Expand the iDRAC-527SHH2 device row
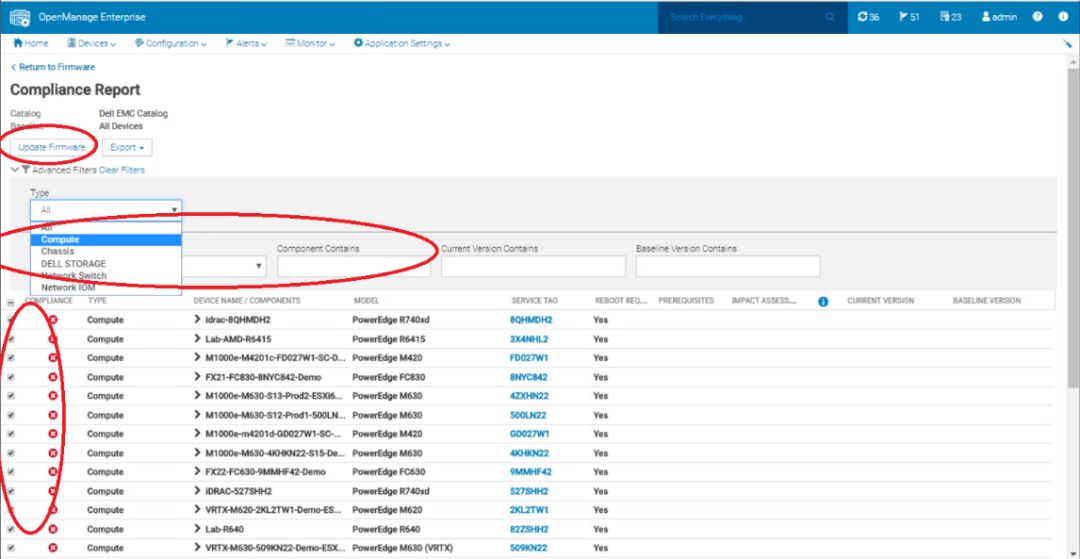The image size is (1080, 559). 197,492
